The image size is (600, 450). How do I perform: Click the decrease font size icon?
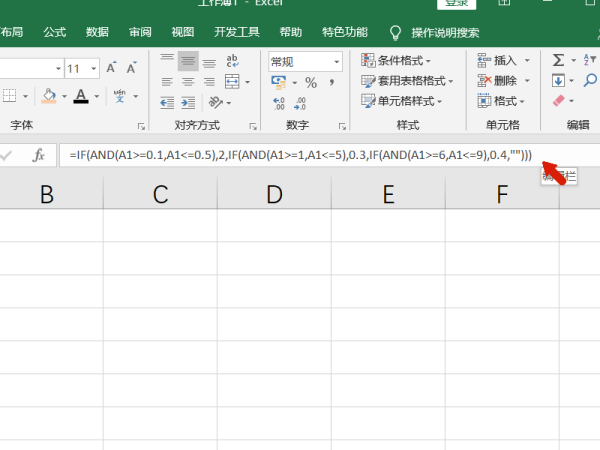point(131,69)
